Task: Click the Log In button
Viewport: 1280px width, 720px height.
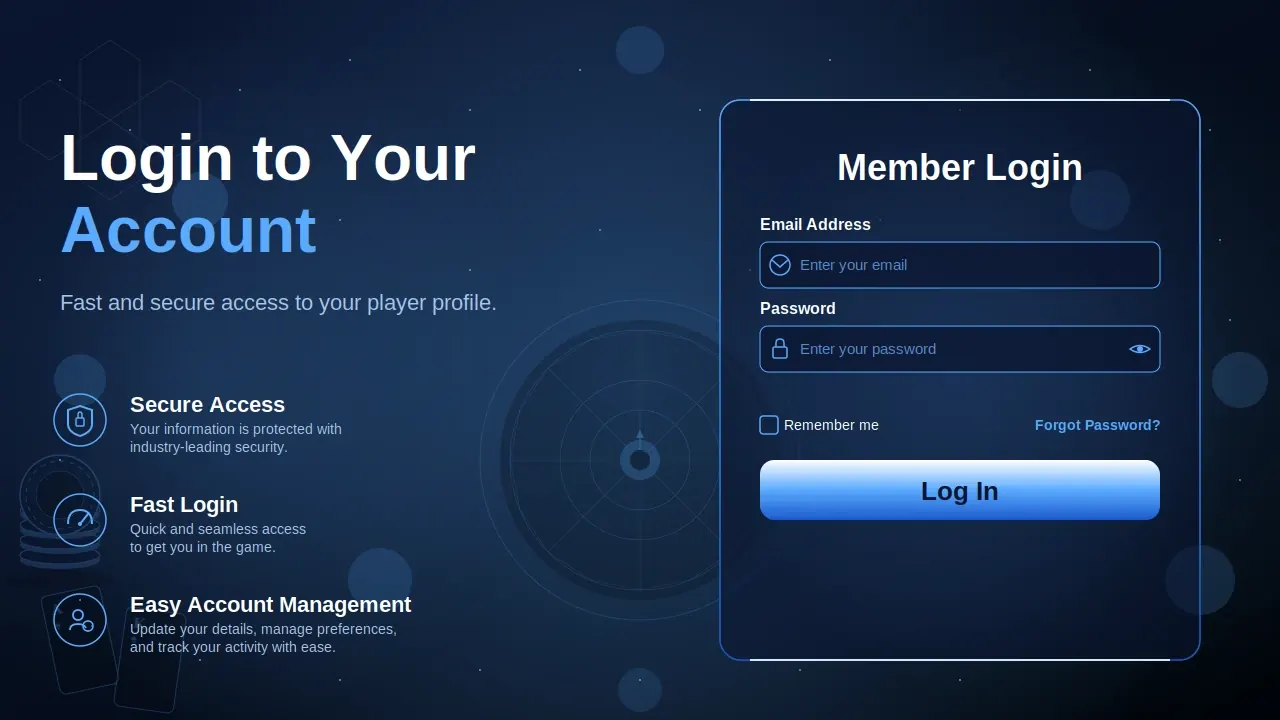Action: click(x=960, y=490)
